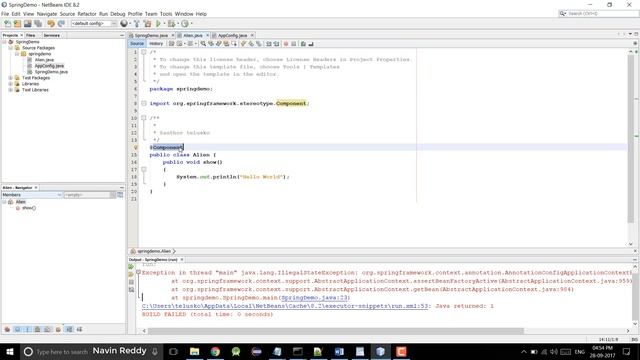
Task: Expand the Test Libraries node
Action: pos(11,90)
